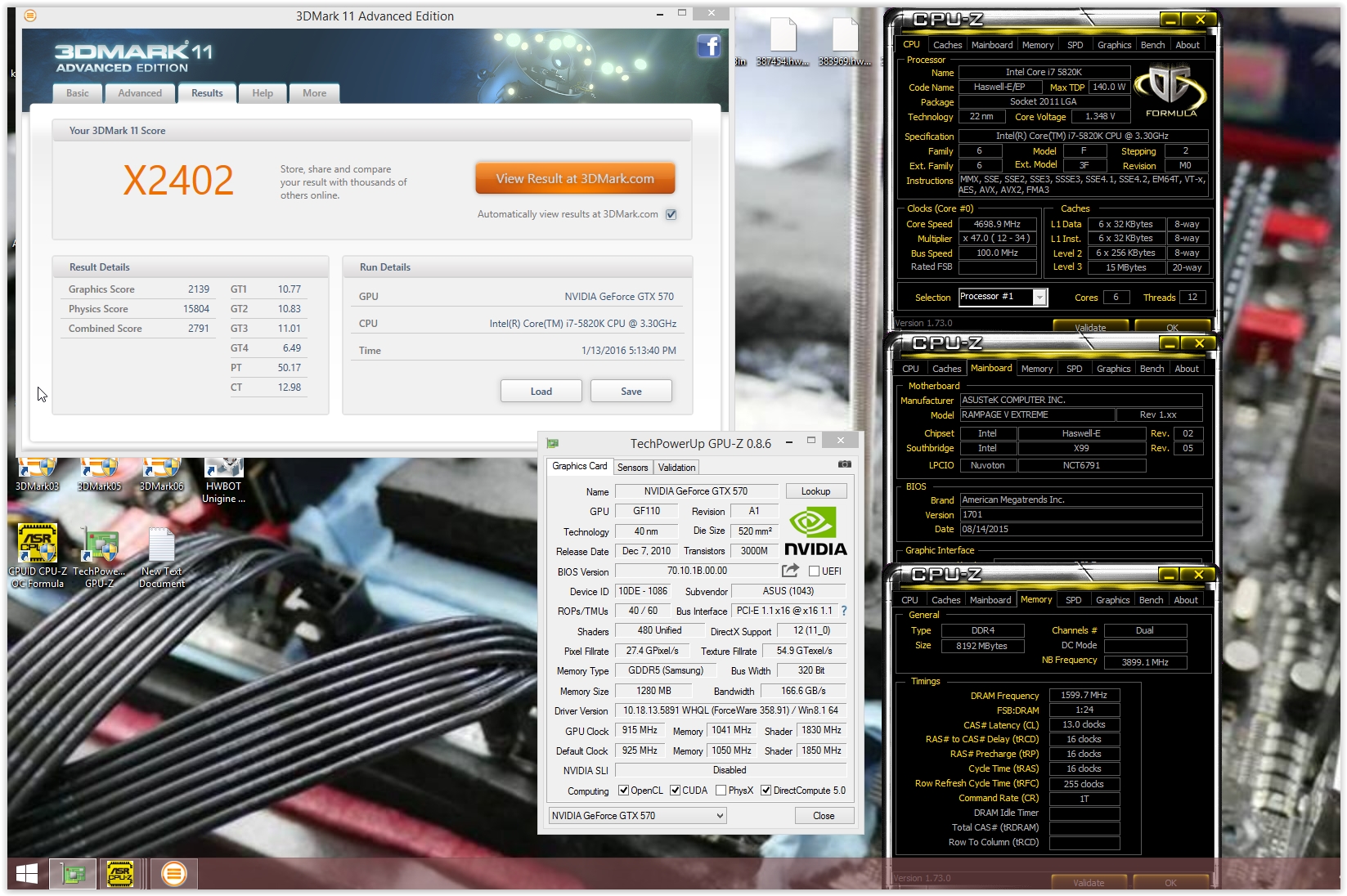The width and height of the screenshot is (1347, 896).
Task: Open the Sensors tab in GPU-Z
Action: click(632, 468)
